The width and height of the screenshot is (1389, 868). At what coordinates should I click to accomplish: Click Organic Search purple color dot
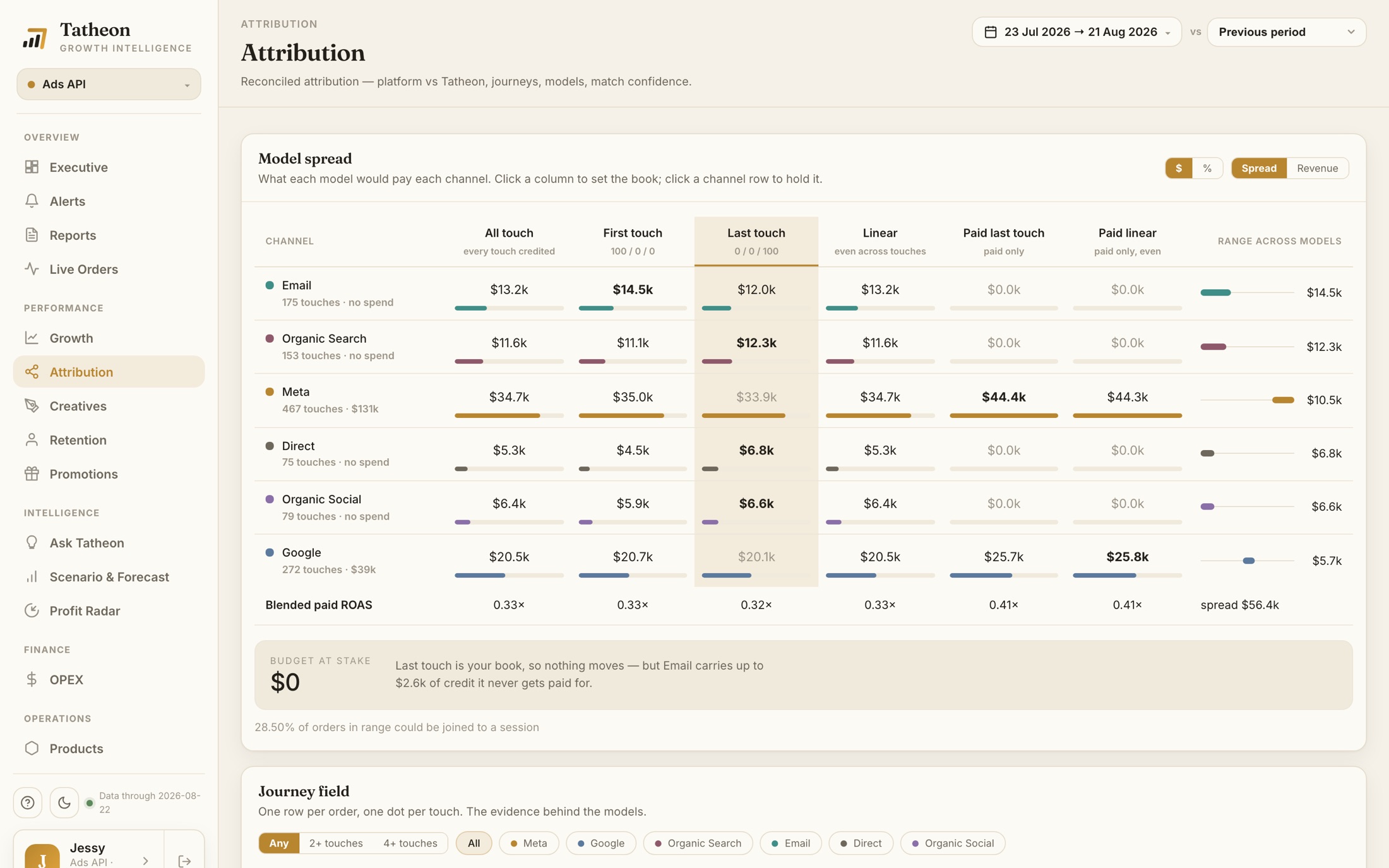270,338
